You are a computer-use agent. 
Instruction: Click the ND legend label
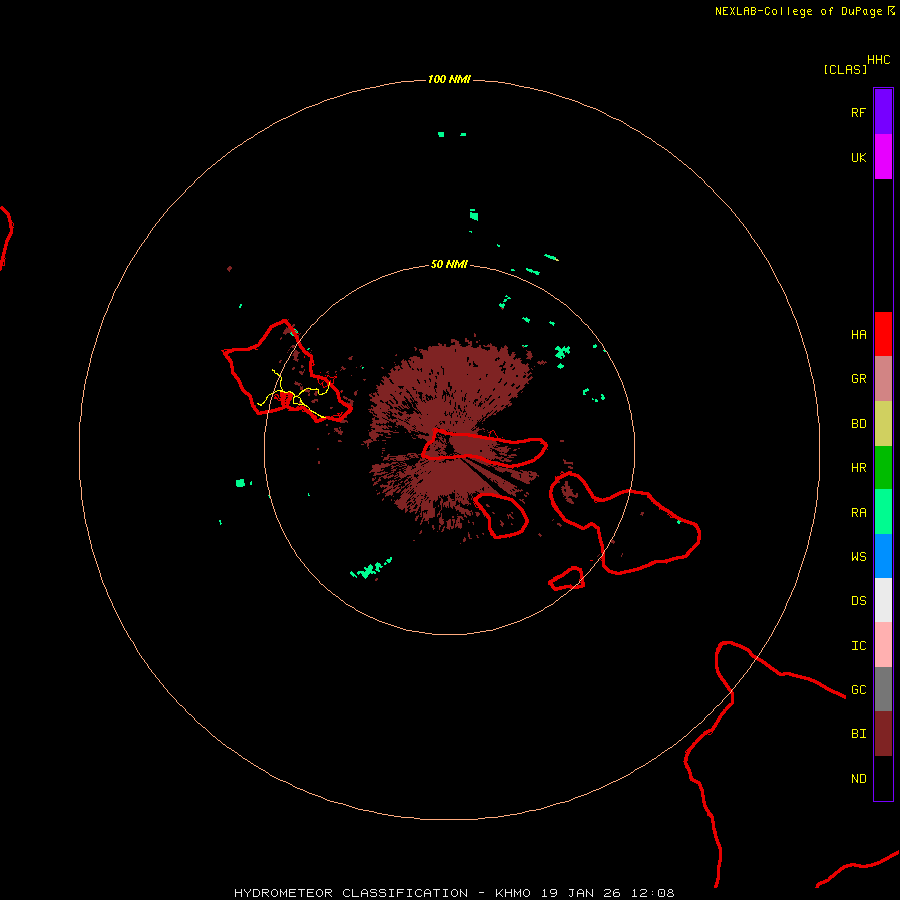pos(858,779)
